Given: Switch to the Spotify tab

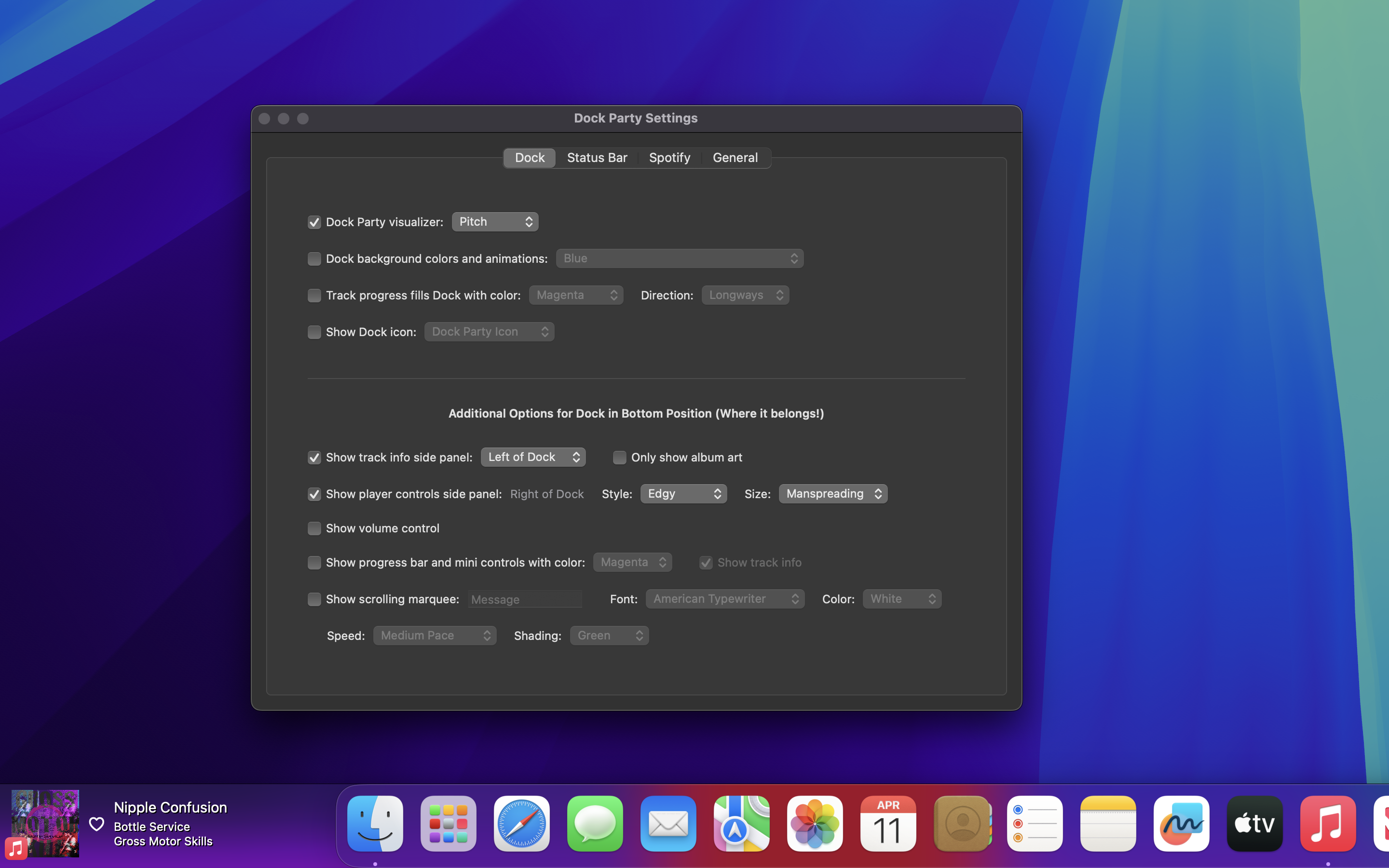Looking at the screenshot, I should 669,157.
